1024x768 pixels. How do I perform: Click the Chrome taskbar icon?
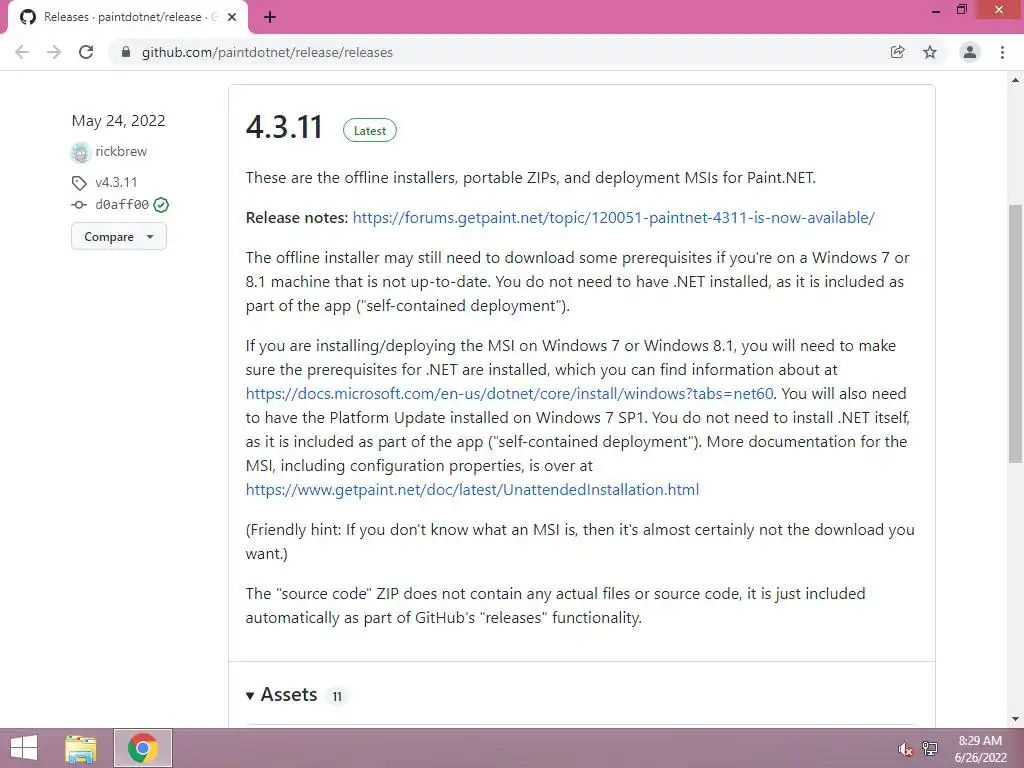click(x=143, y=748)
